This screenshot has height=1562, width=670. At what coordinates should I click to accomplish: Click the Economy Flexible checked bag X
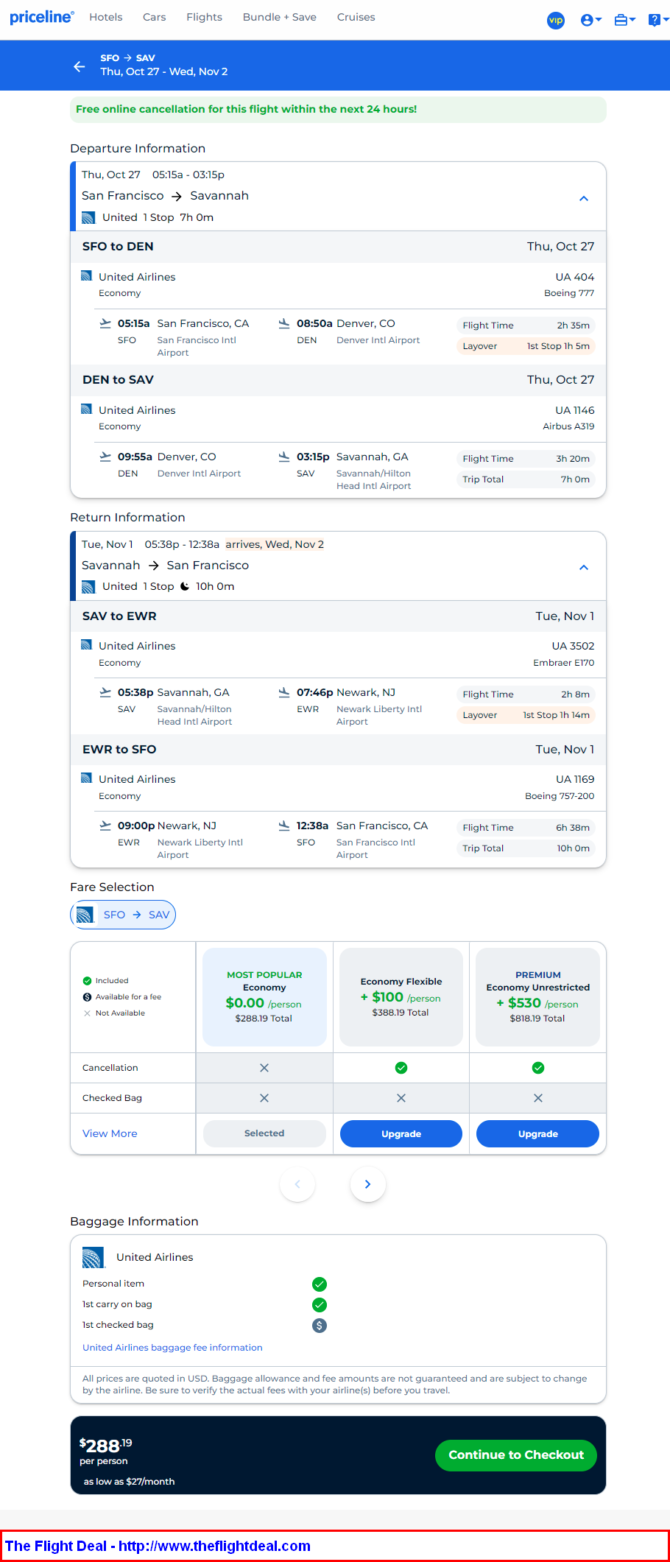401,1098
